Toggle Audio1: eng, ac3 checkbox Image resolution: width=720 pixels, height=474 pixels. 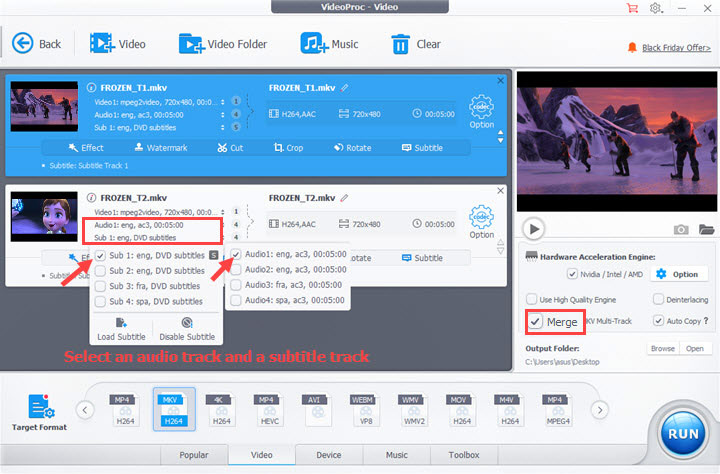236,254
